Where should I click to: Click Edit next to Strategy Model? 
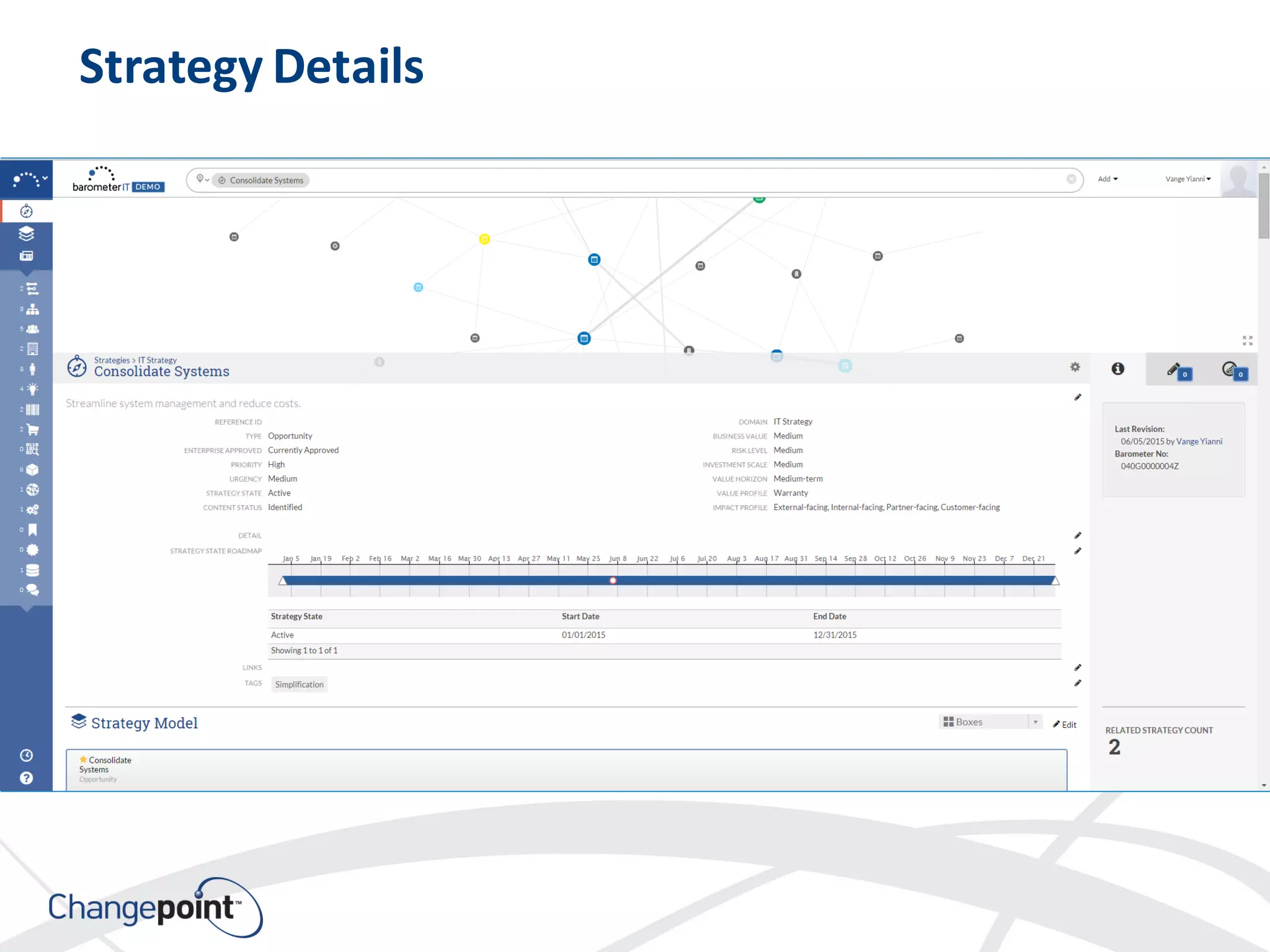coord(1065,725)
